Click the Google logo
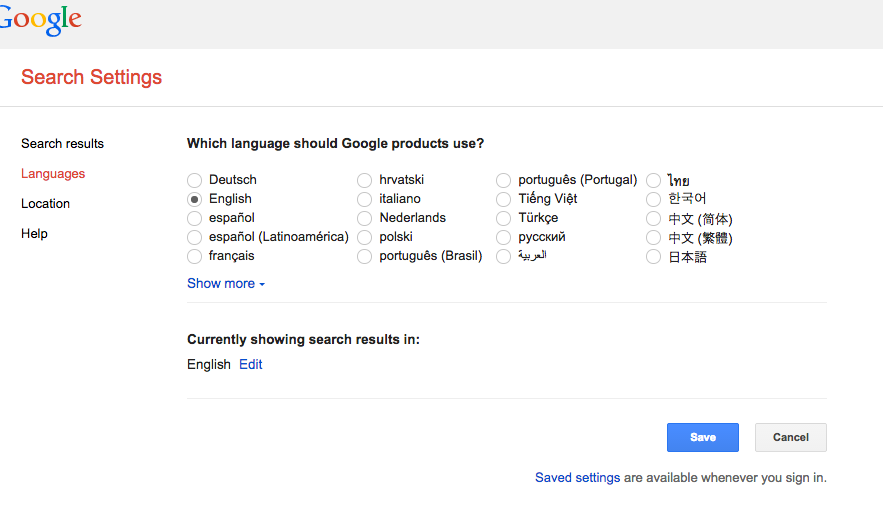The height and width of the screenshot is (519, 883). coord(40,20)
